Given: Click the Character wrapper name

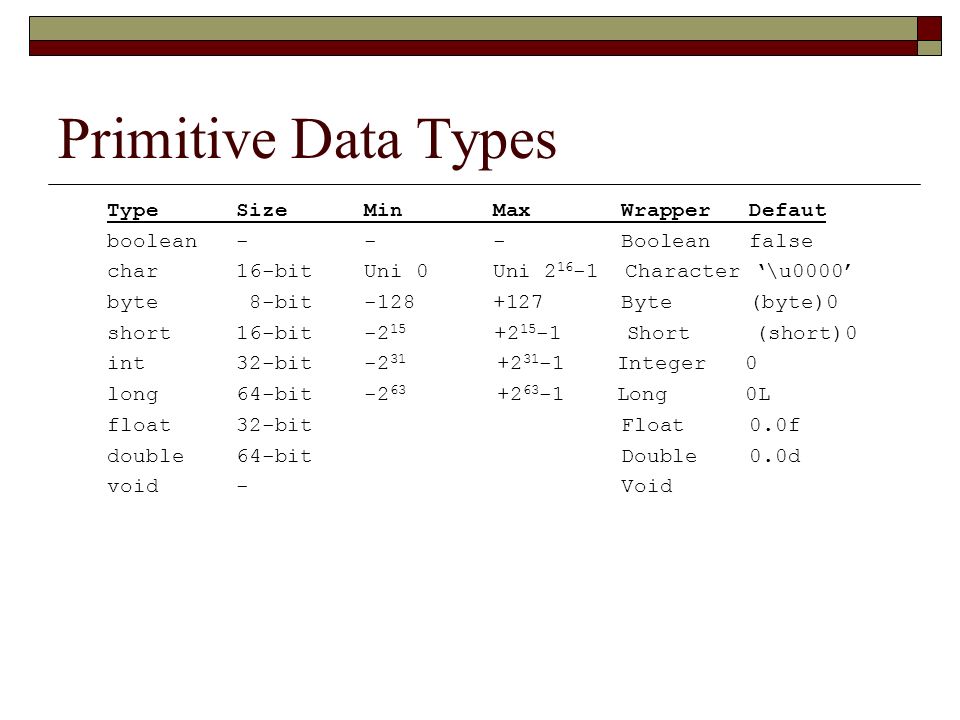Looking at the screenshot, I should tap(682, 271).
